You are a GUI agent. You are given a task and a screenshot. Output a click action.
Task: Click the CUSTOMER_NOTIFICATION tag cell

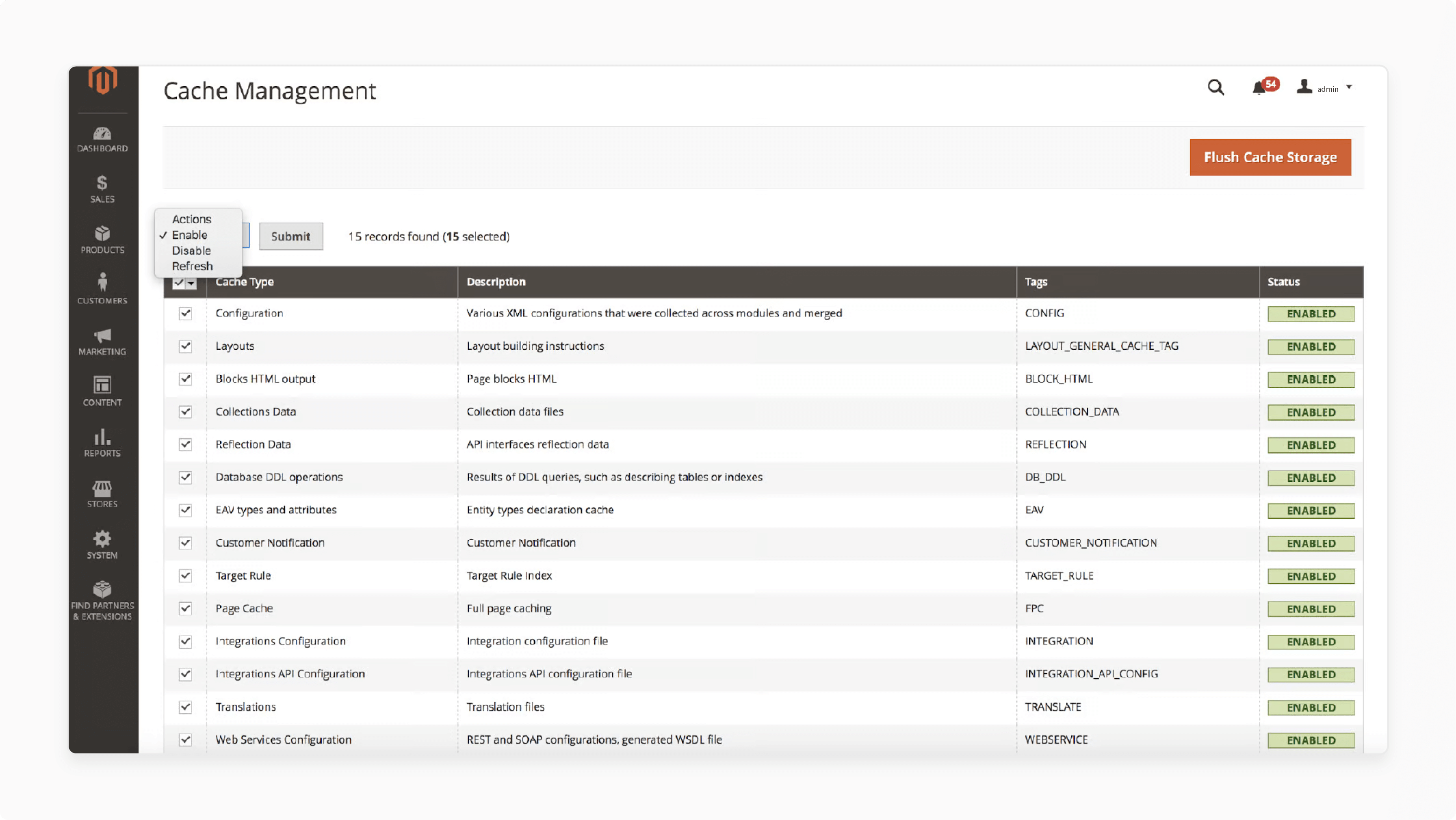1090,543
